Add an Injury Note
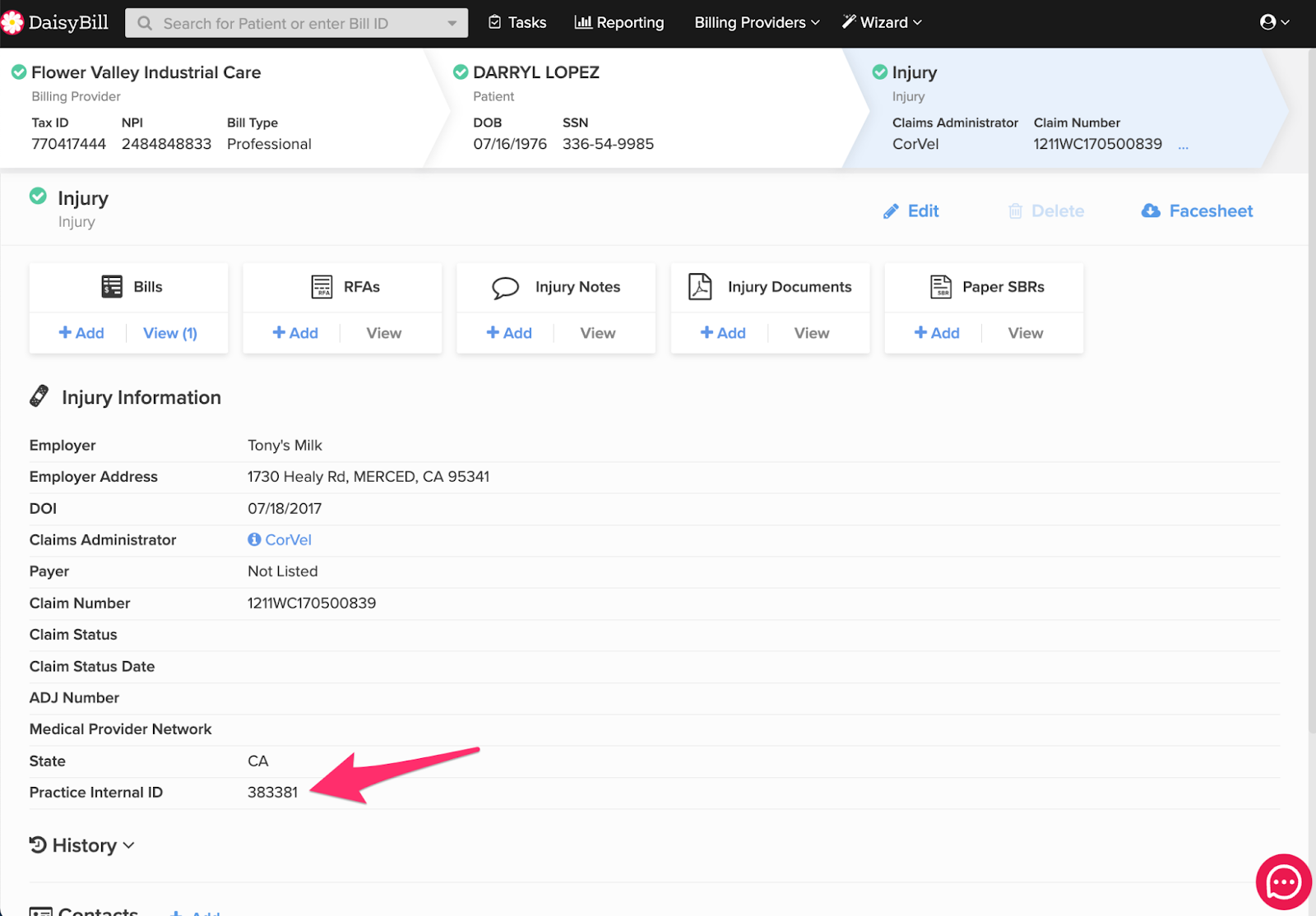The height and width of the screenshot is (916, 1316). pyautogui.click(x=508, y=333)
